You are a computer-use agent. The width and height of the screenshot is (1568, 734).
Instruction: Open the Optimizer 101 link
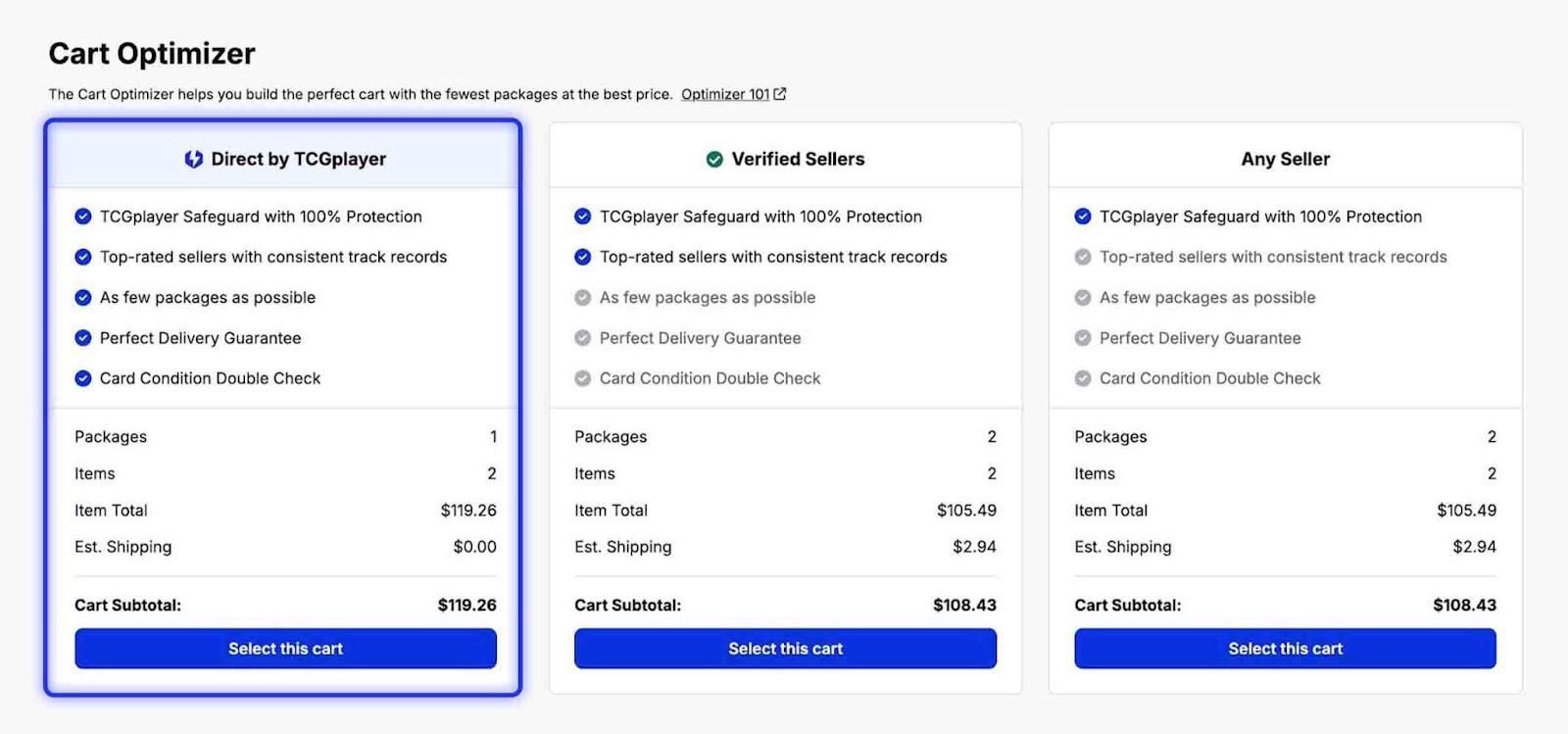pyautogui.click(x=725, y=94)
